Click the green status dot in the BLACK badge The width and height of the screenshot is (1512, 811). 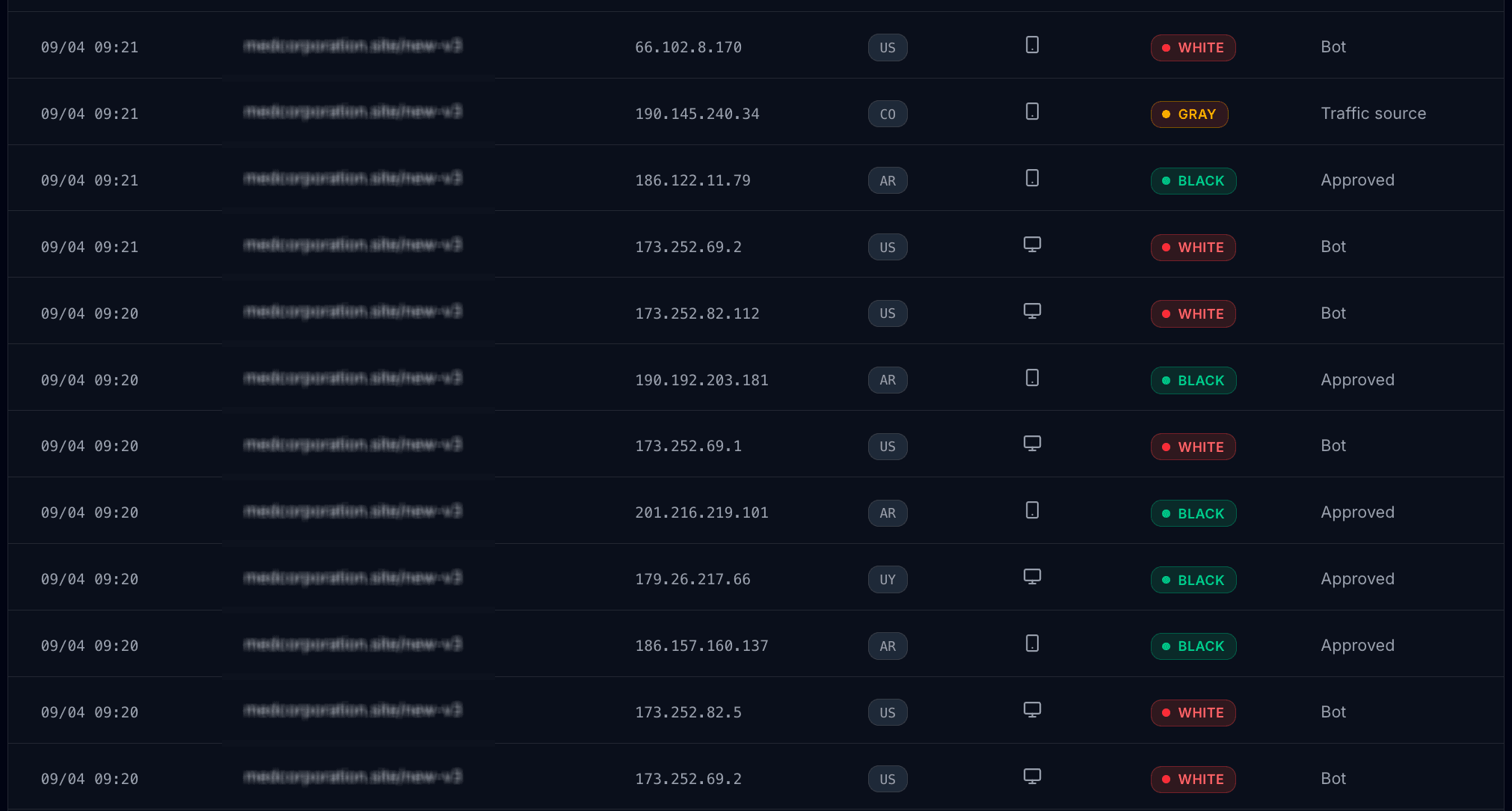tap(1167, 180)
